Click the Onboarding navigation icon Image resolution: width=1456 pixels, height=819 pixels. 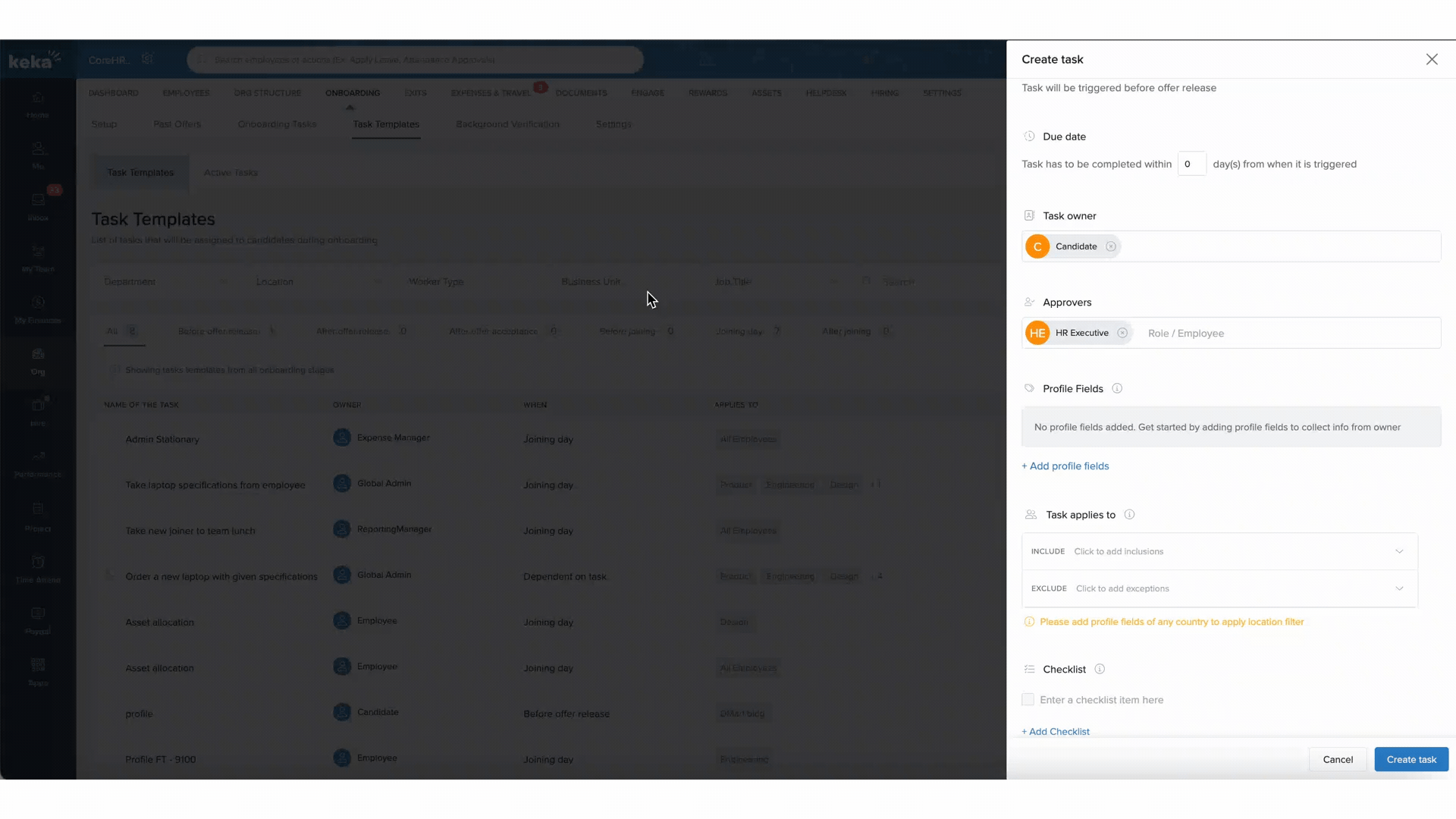pos(352,92)
